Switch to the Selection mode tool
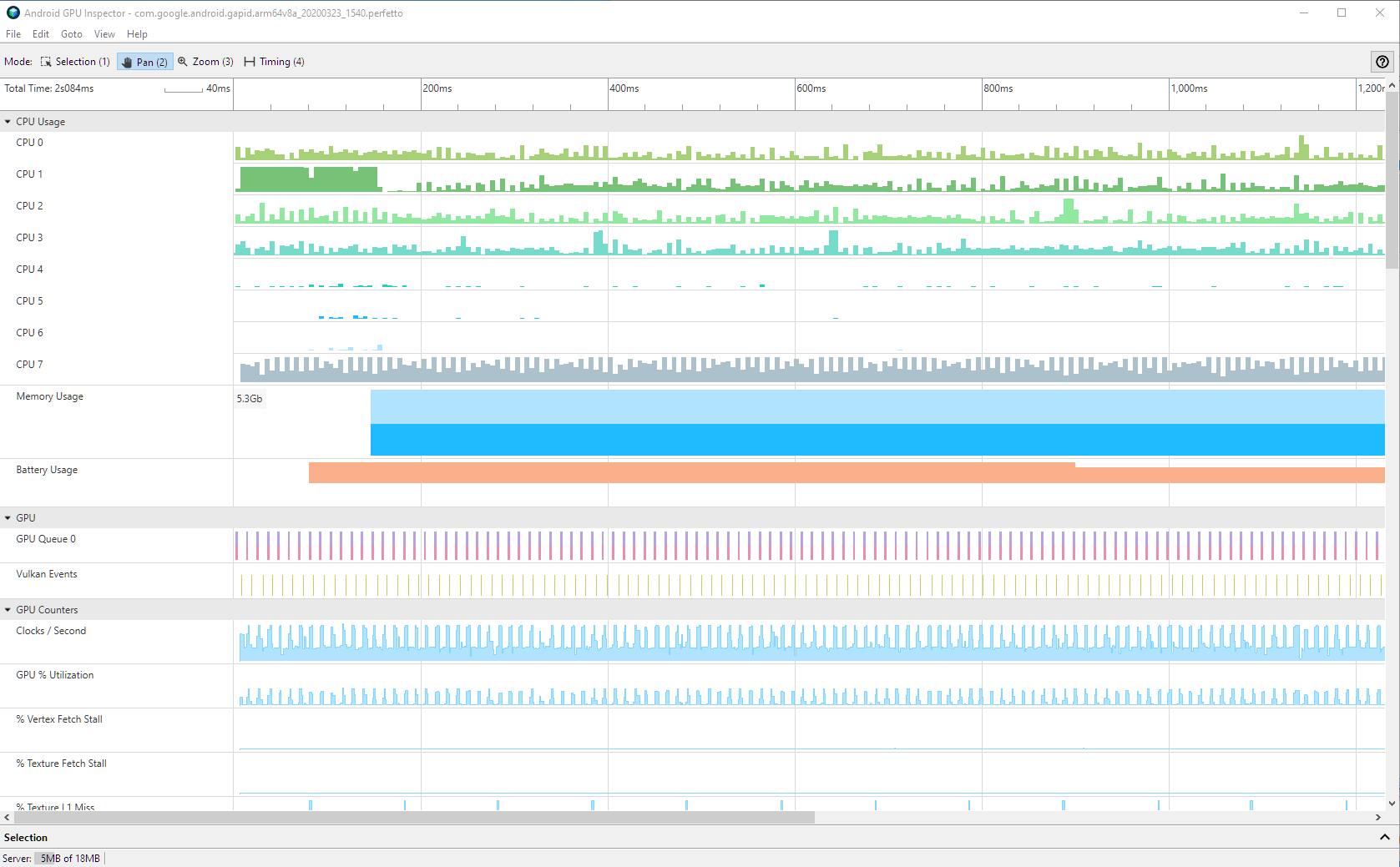Screen dimensions: 1400x867 (x=75, y=61)
